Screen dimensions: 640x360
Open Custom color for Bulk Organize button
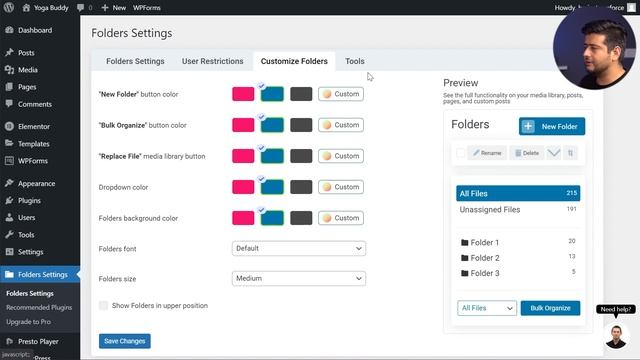pos(341,125)
